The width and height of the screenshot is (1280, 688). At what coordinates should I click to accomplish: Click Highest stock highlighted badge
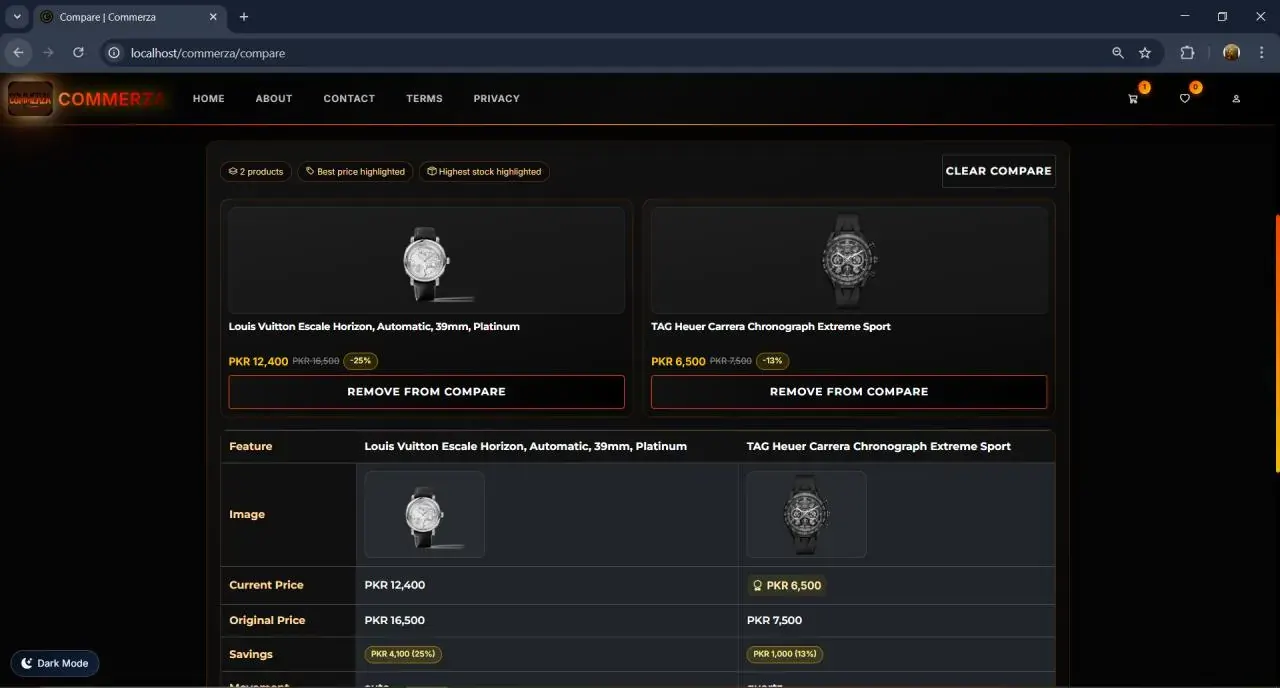click(x=484, y=172)
